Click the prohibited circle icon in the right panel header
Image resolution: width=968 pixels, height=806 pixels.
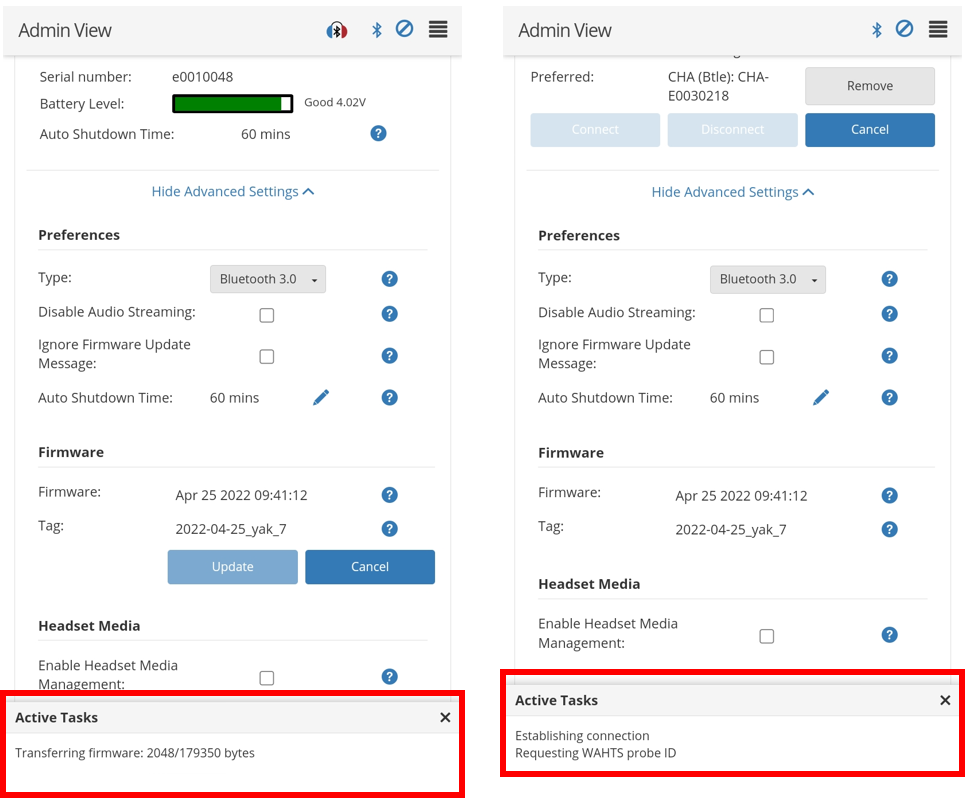pos(904,29)
